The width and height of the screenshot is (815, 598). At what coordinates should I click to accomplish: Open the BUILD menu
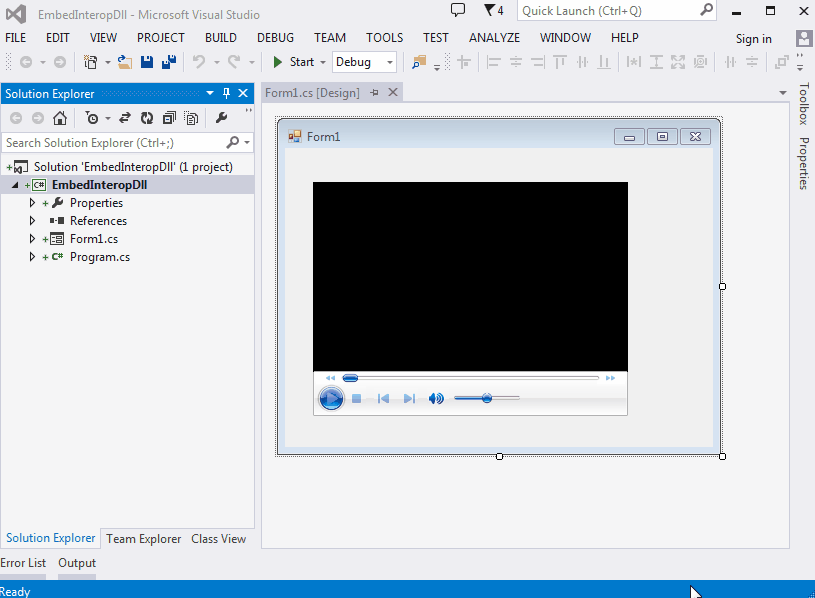tap(221, 38)
